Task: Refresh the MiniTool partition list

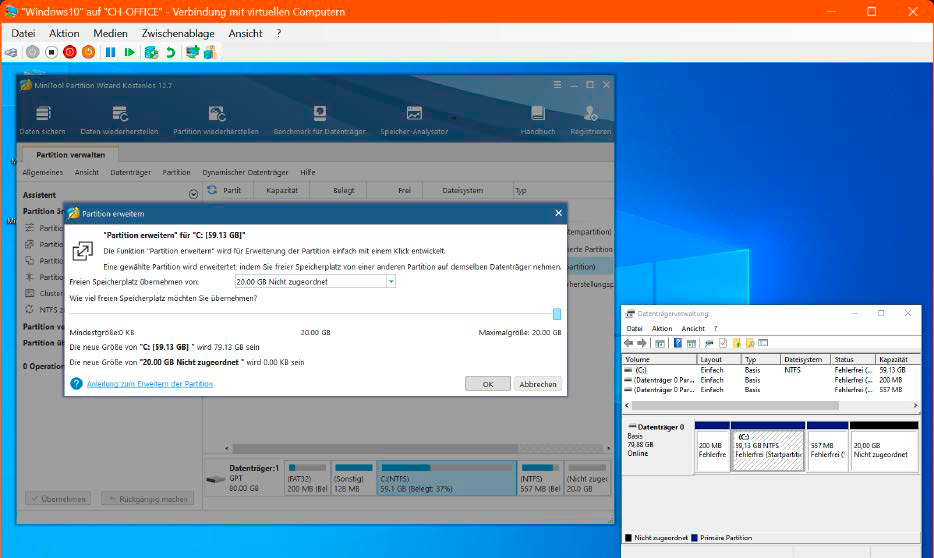Action: pyautogui.click(x=211, y=190)
